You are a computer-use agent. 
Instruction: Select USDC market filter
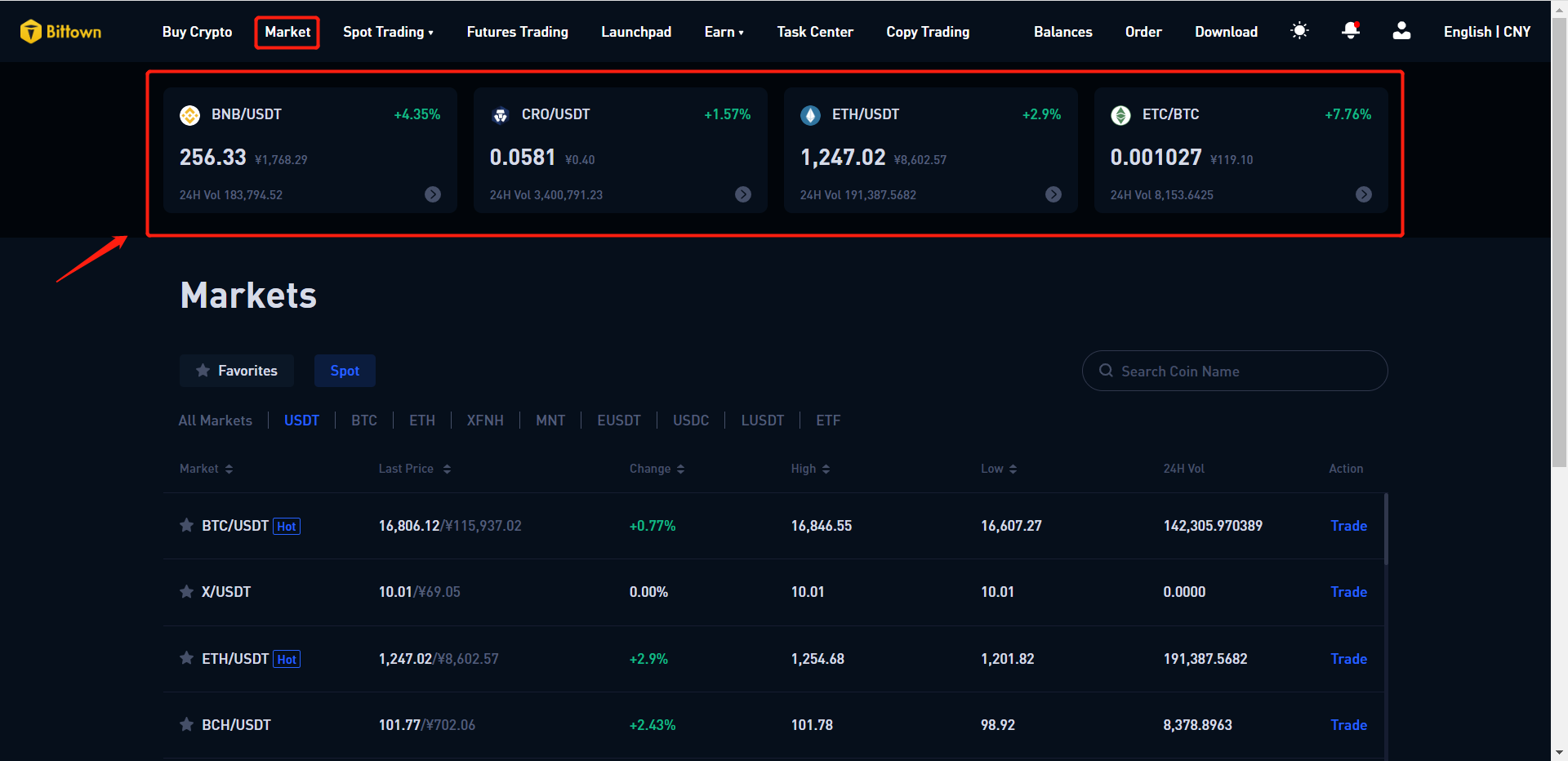tap(691, 421)
